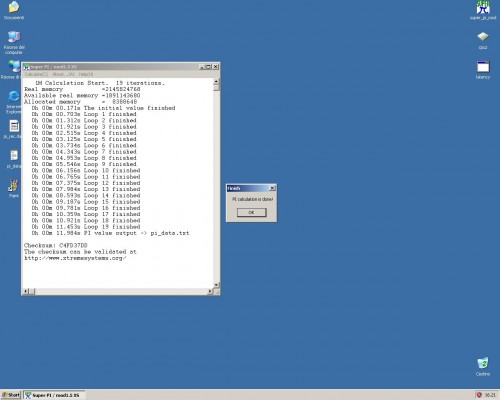The height and width of the screenshot is (400, 500).
Task: Click the 'The initial value finished' line
Action: click(x=103, y=108)
